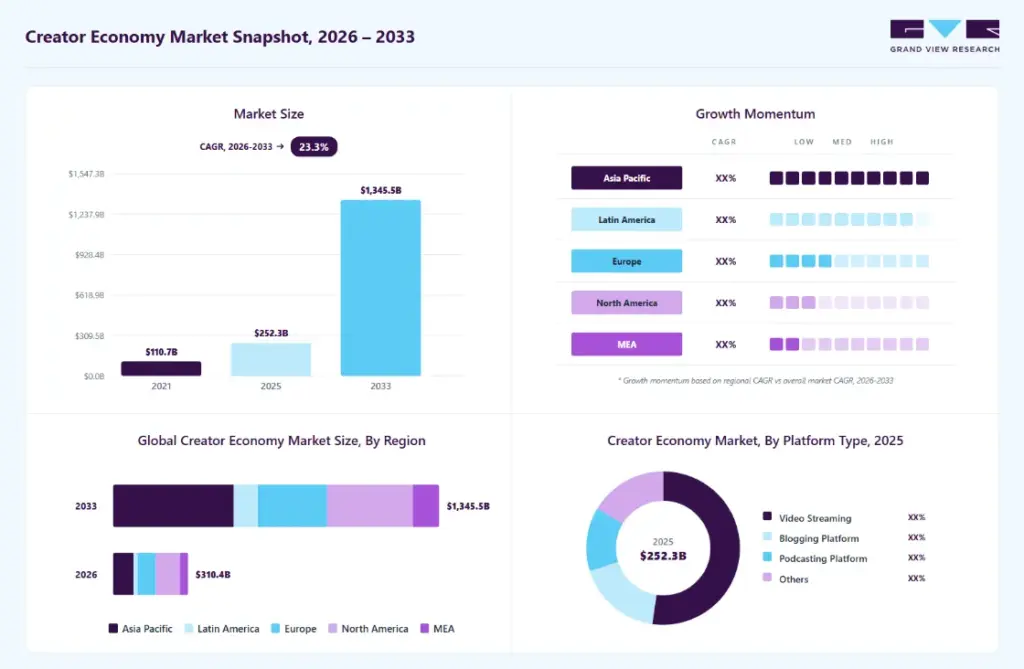Click XX% CAGR value in Europe row
Screen dimensions: 1024x669
click(x=726, y=261)
